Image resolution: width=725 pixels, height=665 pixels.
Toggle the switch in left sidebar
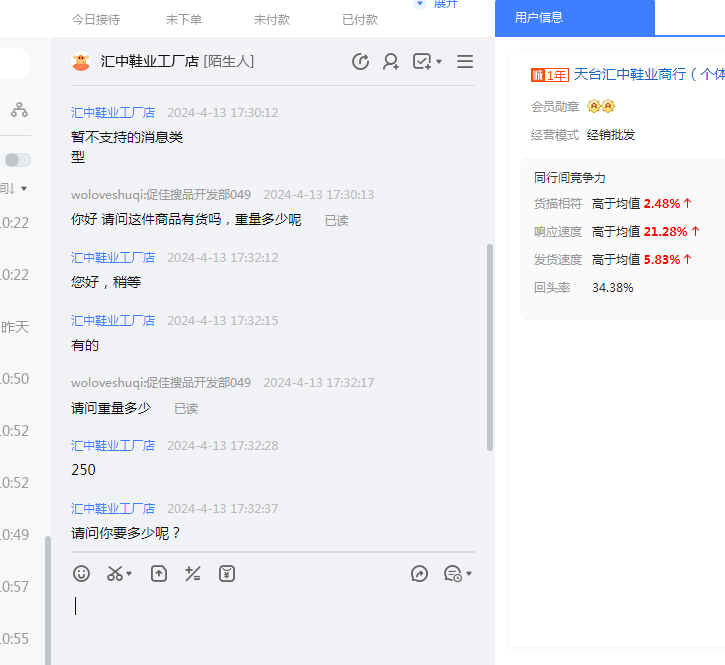(x=17, y=160)
